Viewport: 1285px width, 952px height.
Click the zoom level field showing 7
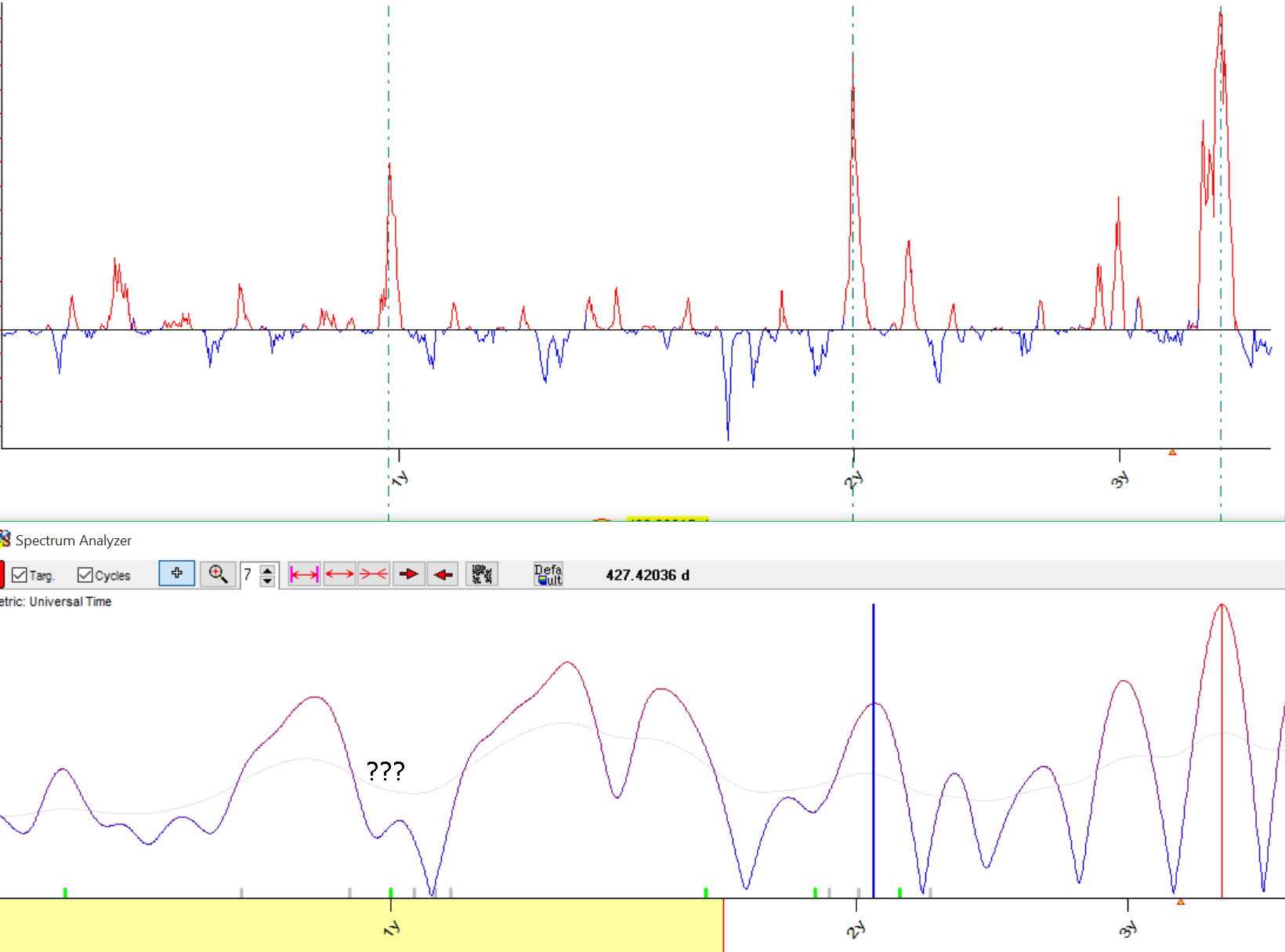click(x=249, y=575)
